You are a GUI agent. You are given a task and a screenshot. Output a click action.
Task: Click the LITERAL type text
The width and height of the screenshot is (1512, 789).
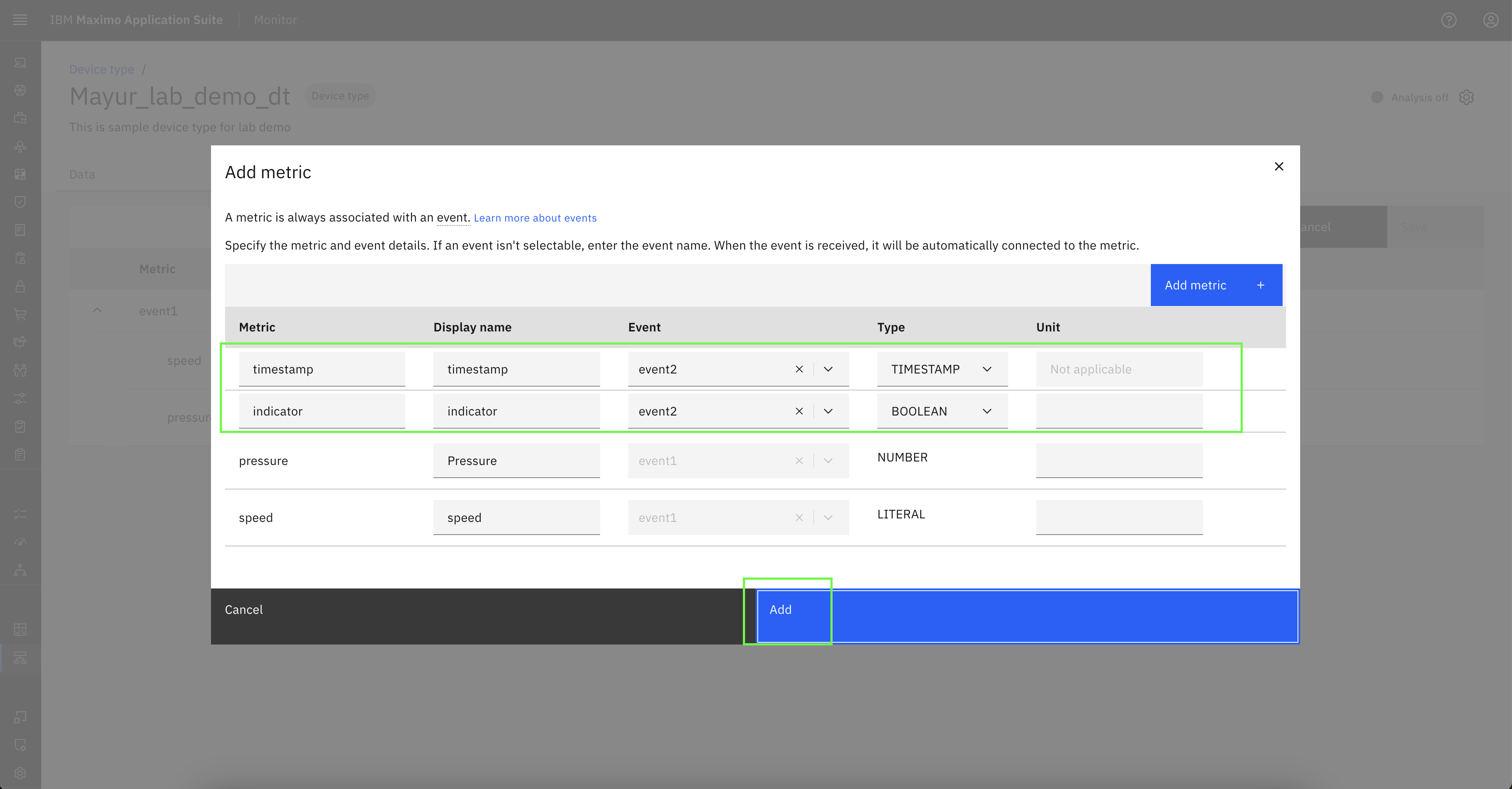[x=901, y=514]
